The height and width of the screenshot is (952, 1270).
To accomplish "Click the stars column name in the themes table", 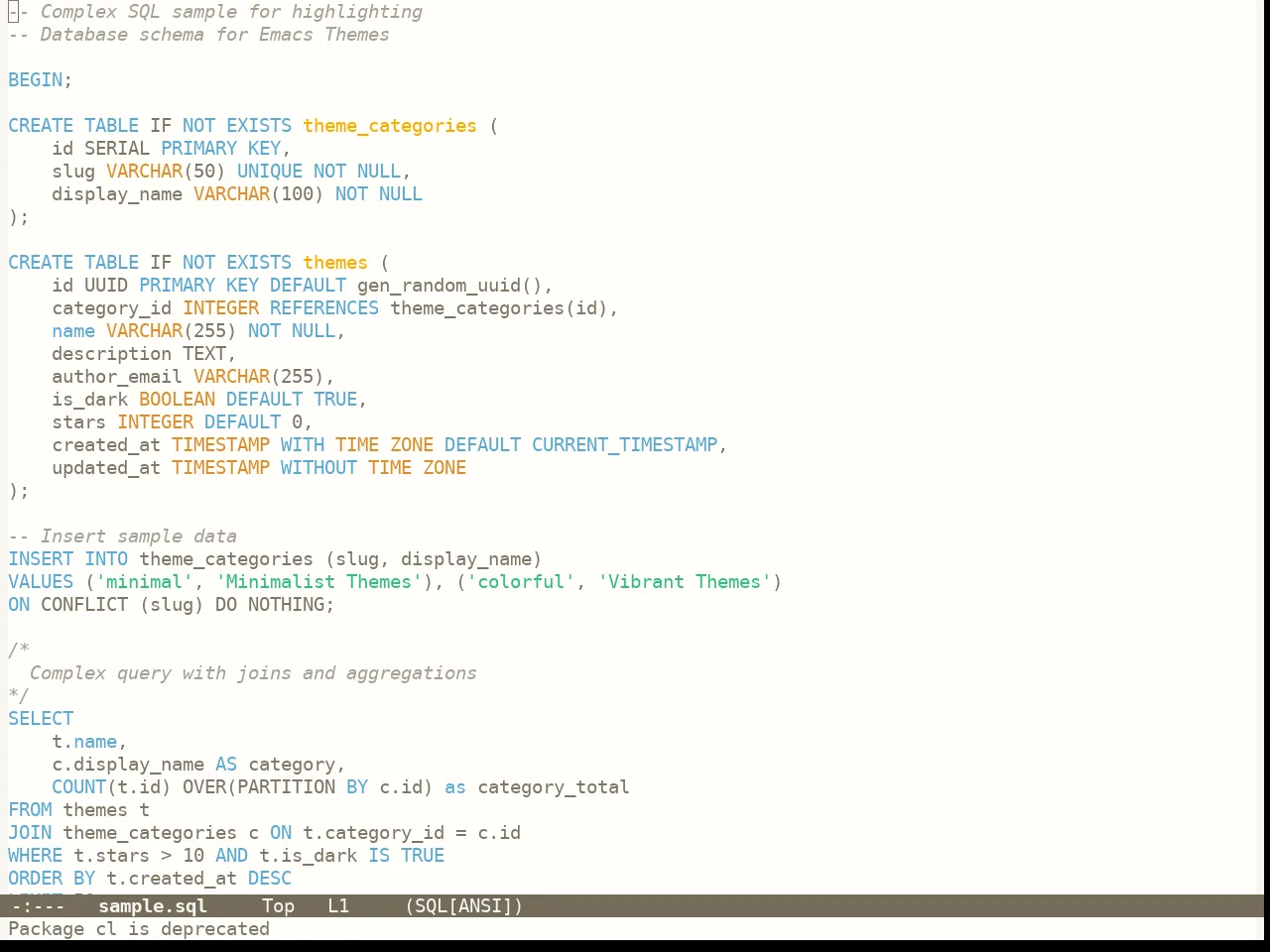I will click(79, 422).
